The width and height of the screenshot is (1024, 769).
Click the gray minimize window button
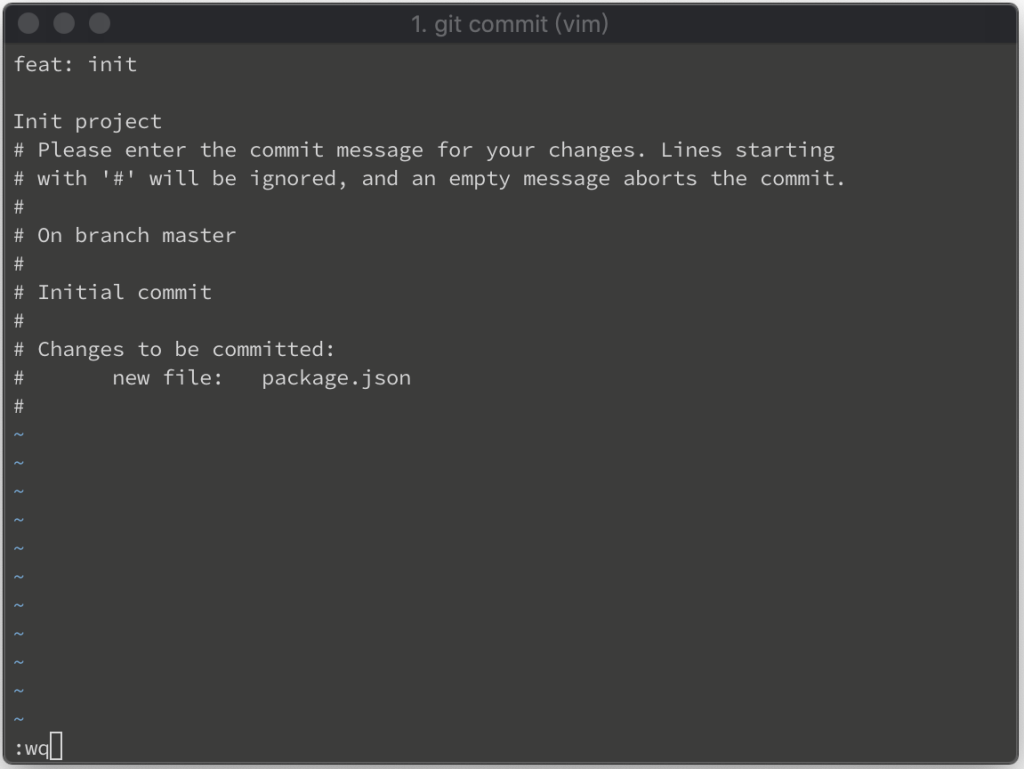64,24
